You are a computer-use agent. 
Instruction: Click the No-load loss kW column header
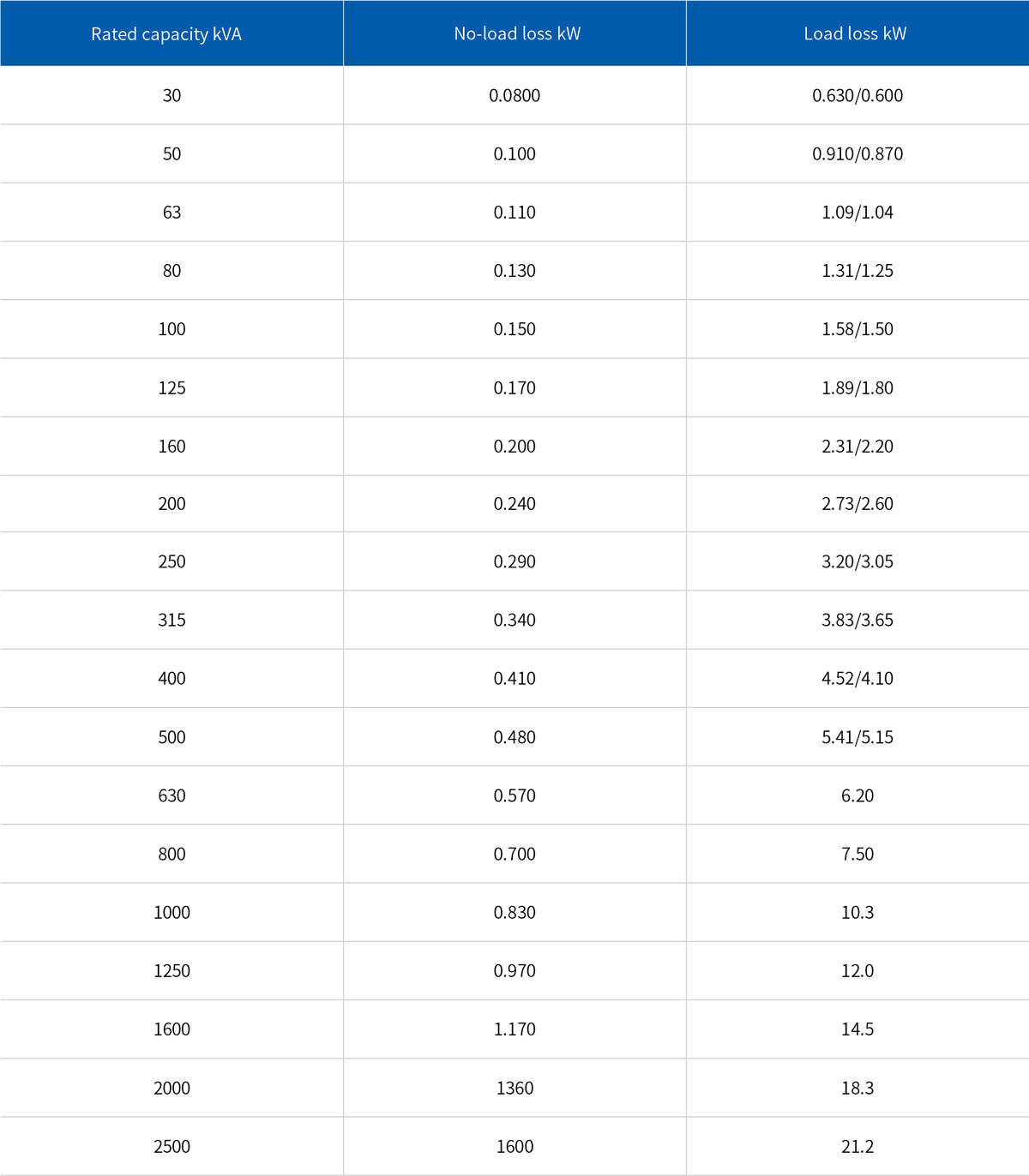pyautogui.click(x=517, y=34)
